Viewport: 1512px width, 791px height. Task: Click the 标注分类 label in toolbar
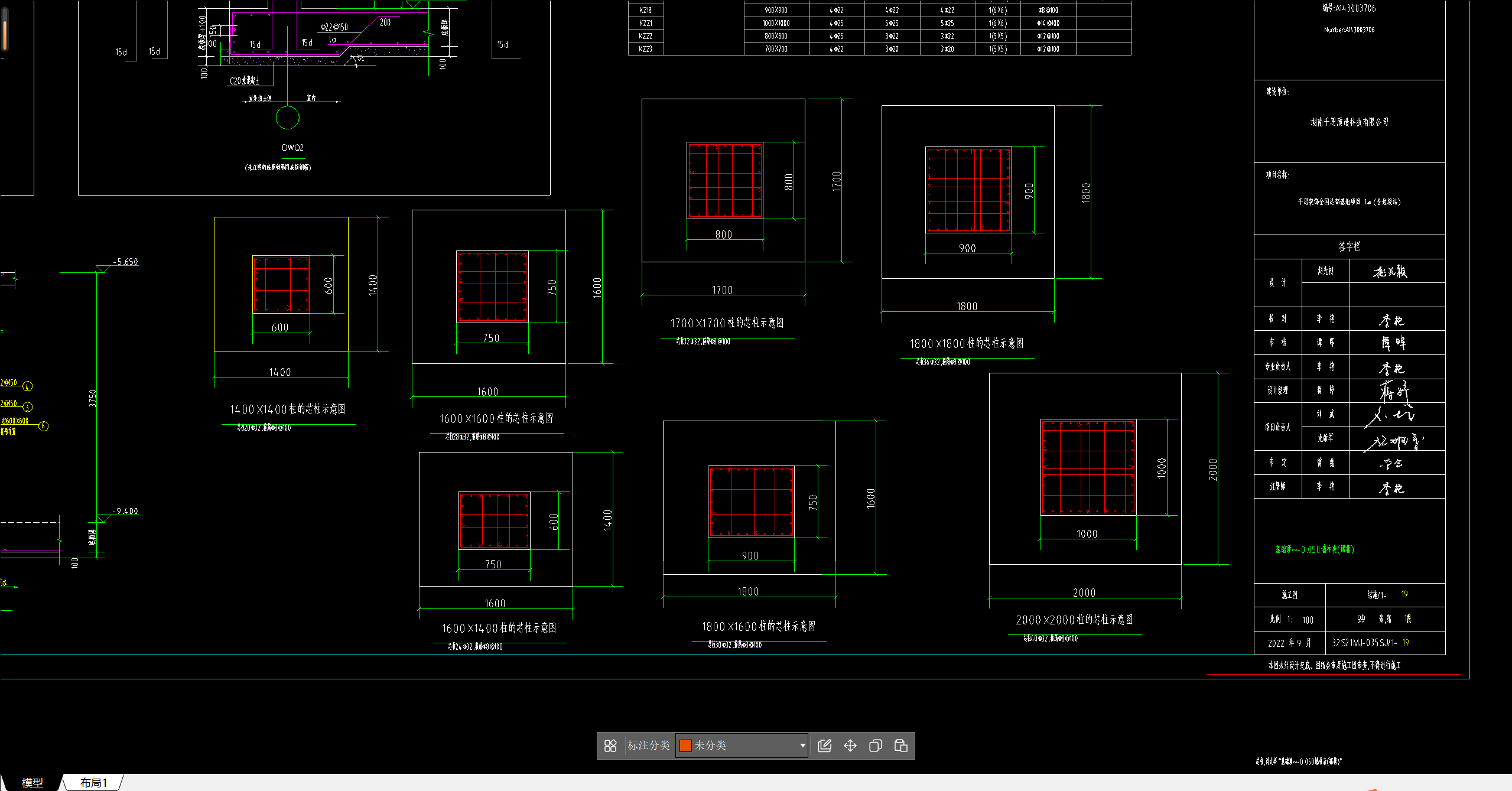(648, 746)
